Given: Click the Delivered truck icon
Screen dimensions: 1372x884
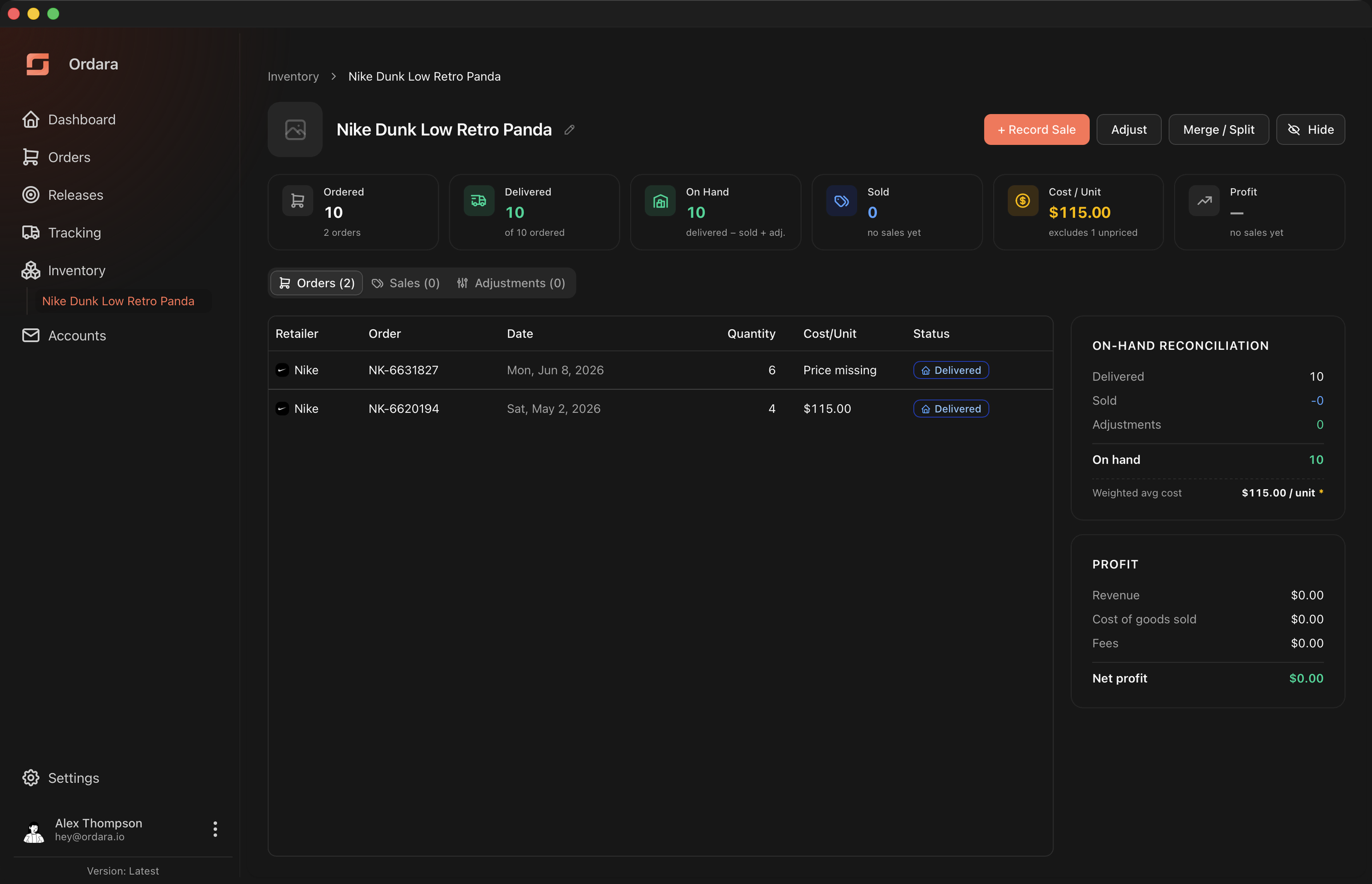Looking at the screenshot, I should (x=479, y=201).
